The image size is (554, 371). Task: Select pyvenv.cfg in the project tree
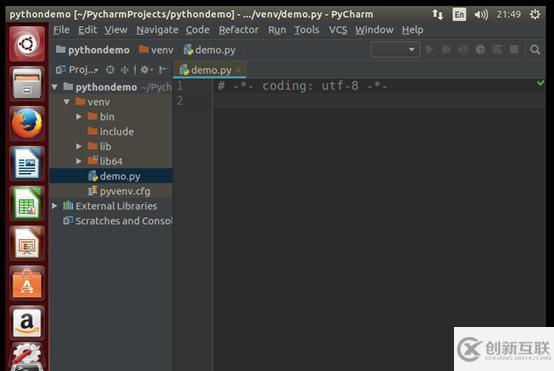[111, 191]
